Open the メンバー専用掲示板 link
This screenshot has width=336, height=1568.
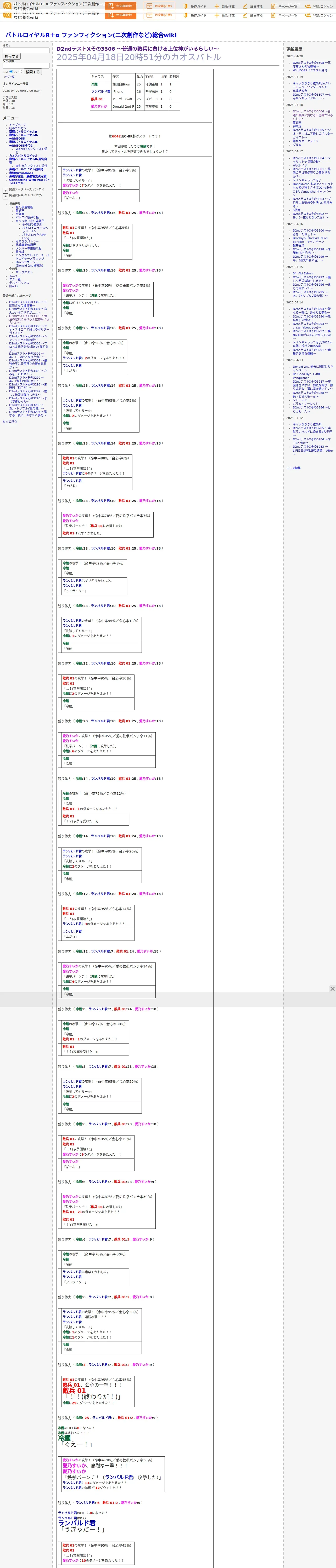coord(29,248)
